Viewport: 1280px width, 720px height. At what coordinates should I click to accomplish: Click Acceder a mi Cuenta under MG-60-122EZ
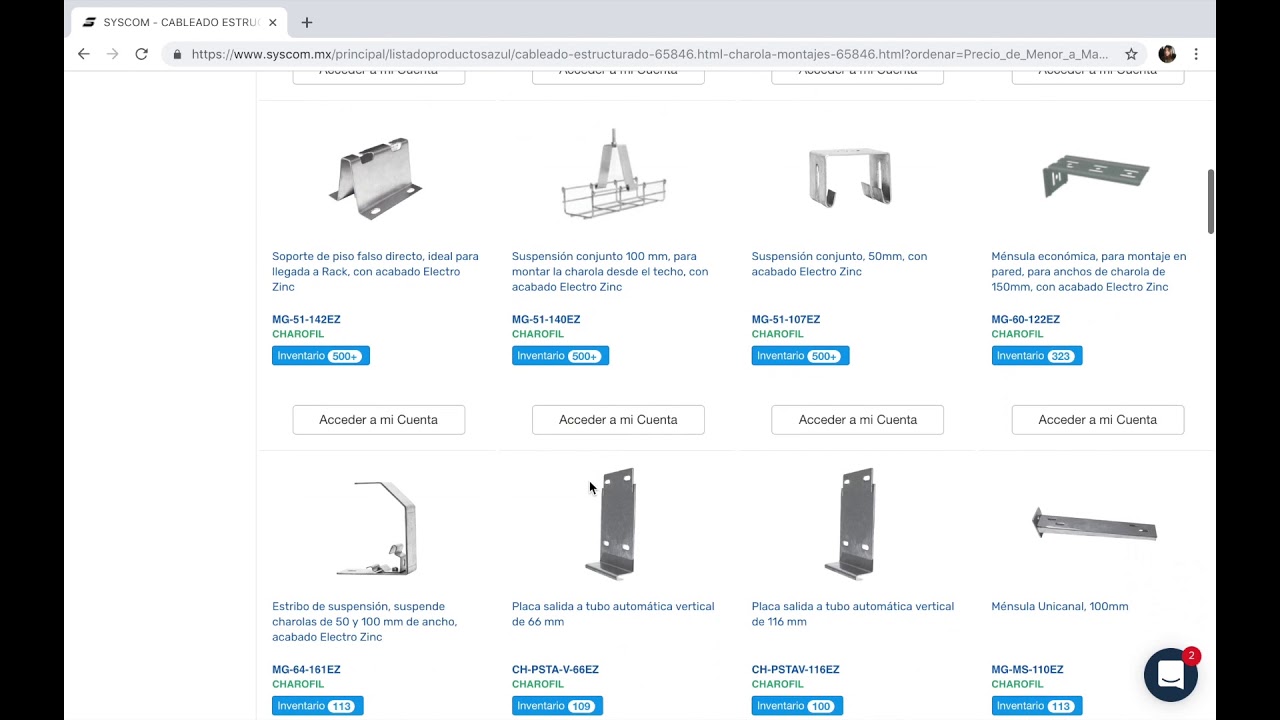point(1097,420)
